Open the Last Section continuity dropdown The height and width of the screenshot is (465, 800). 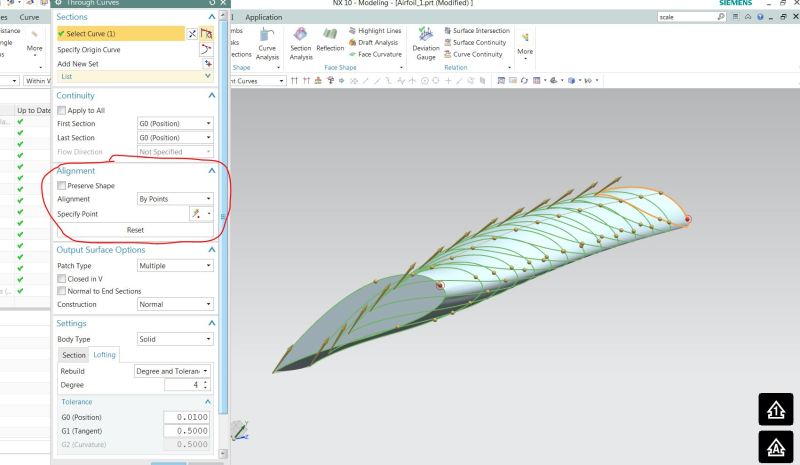(175, 138)
